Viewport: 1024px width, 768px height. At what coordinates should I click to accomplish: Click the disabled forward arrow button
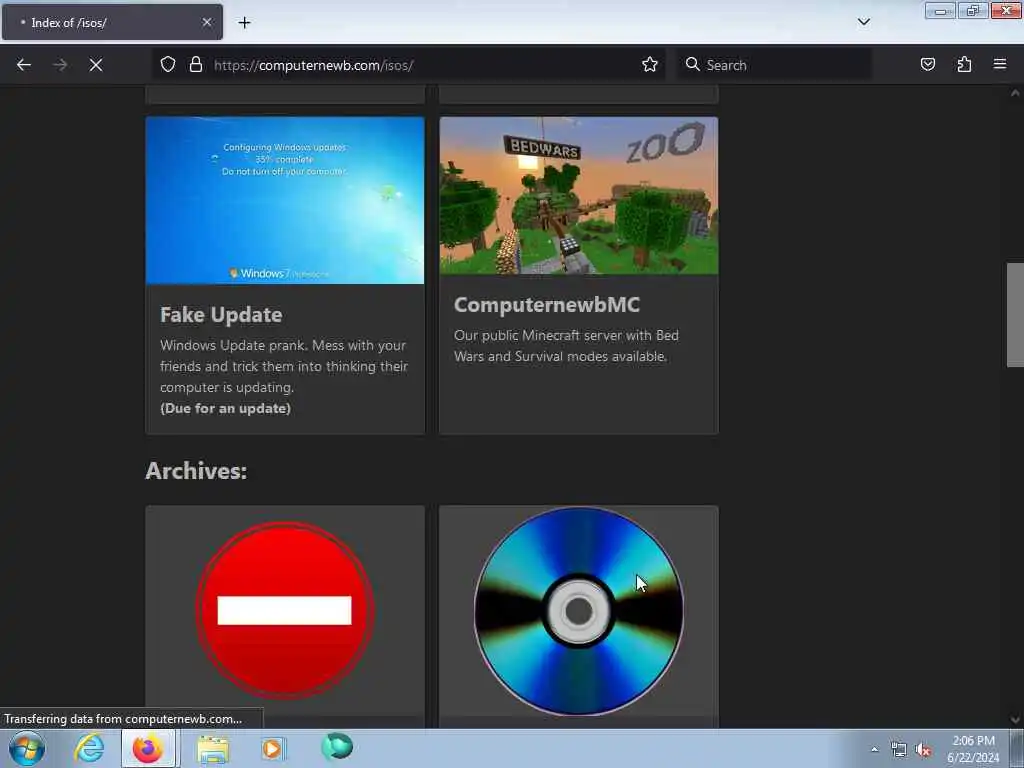tap(60, 65)
